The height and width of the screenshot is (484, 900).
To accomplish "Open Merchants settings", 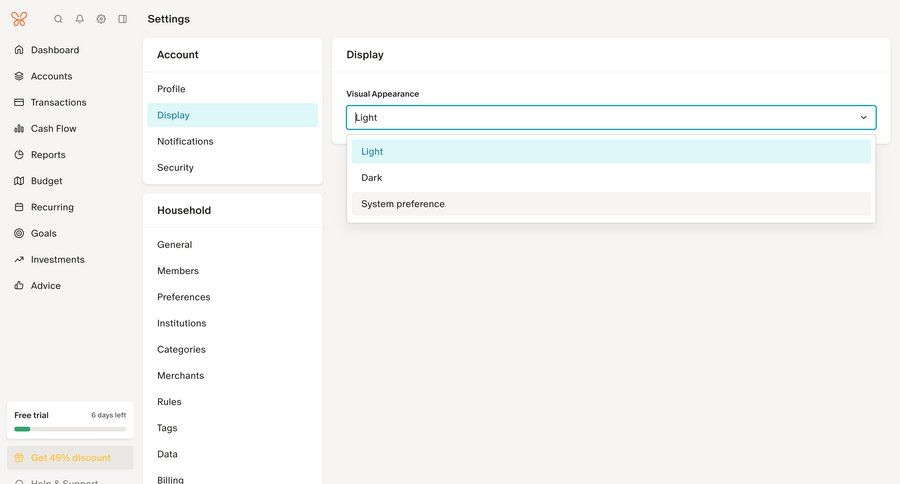I will pos(232,375).
